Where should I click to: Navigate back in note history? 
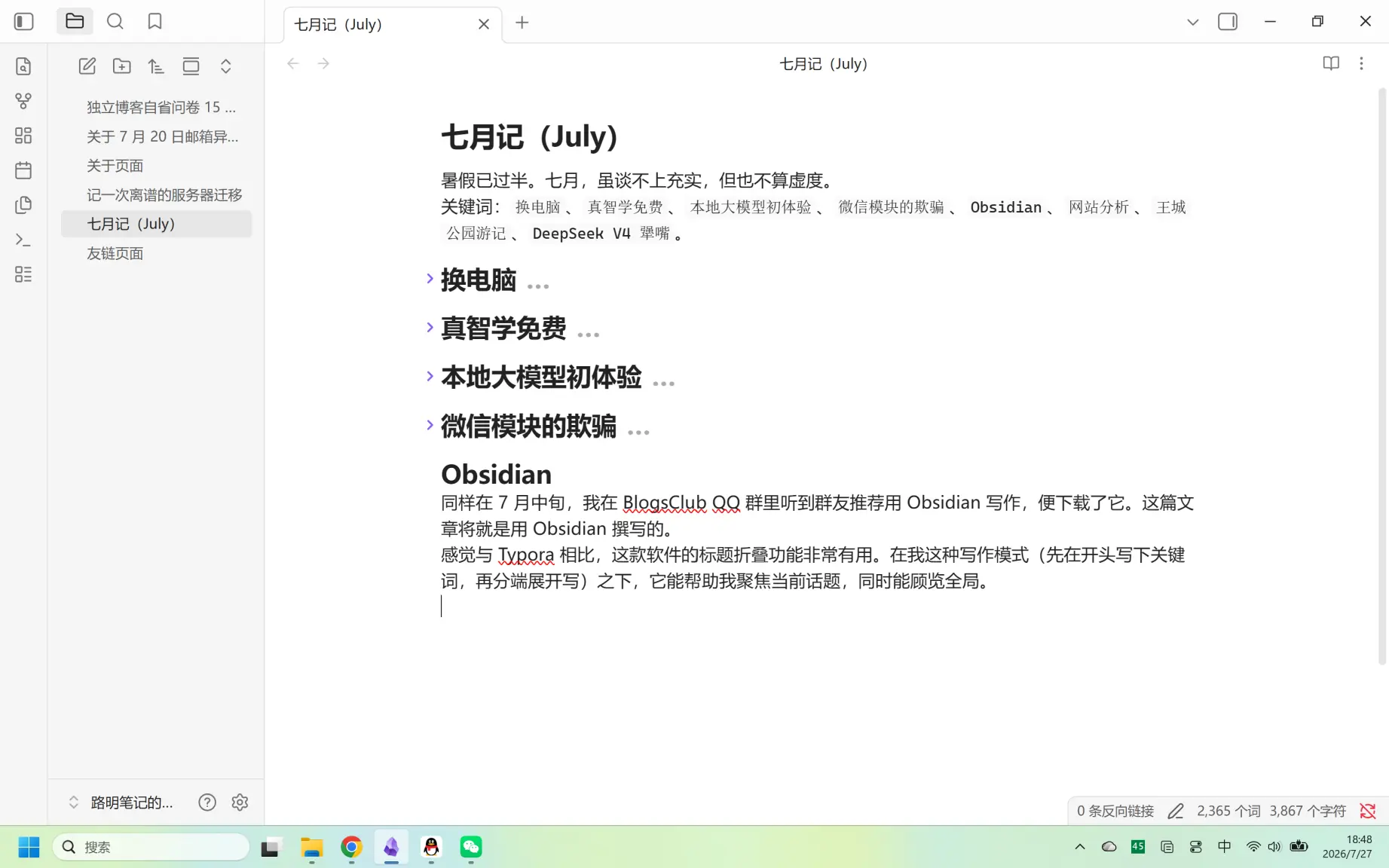[x=293, y=63]
